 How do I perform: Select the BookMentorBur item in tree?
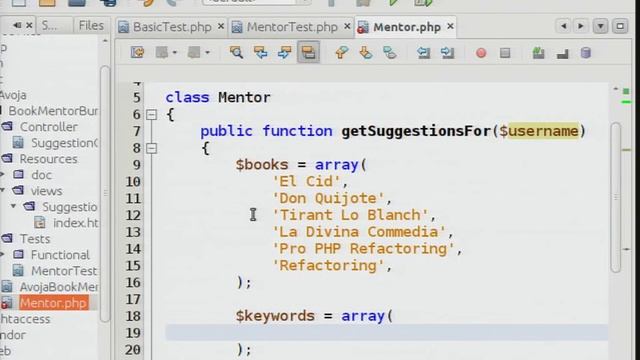[53, 111]
